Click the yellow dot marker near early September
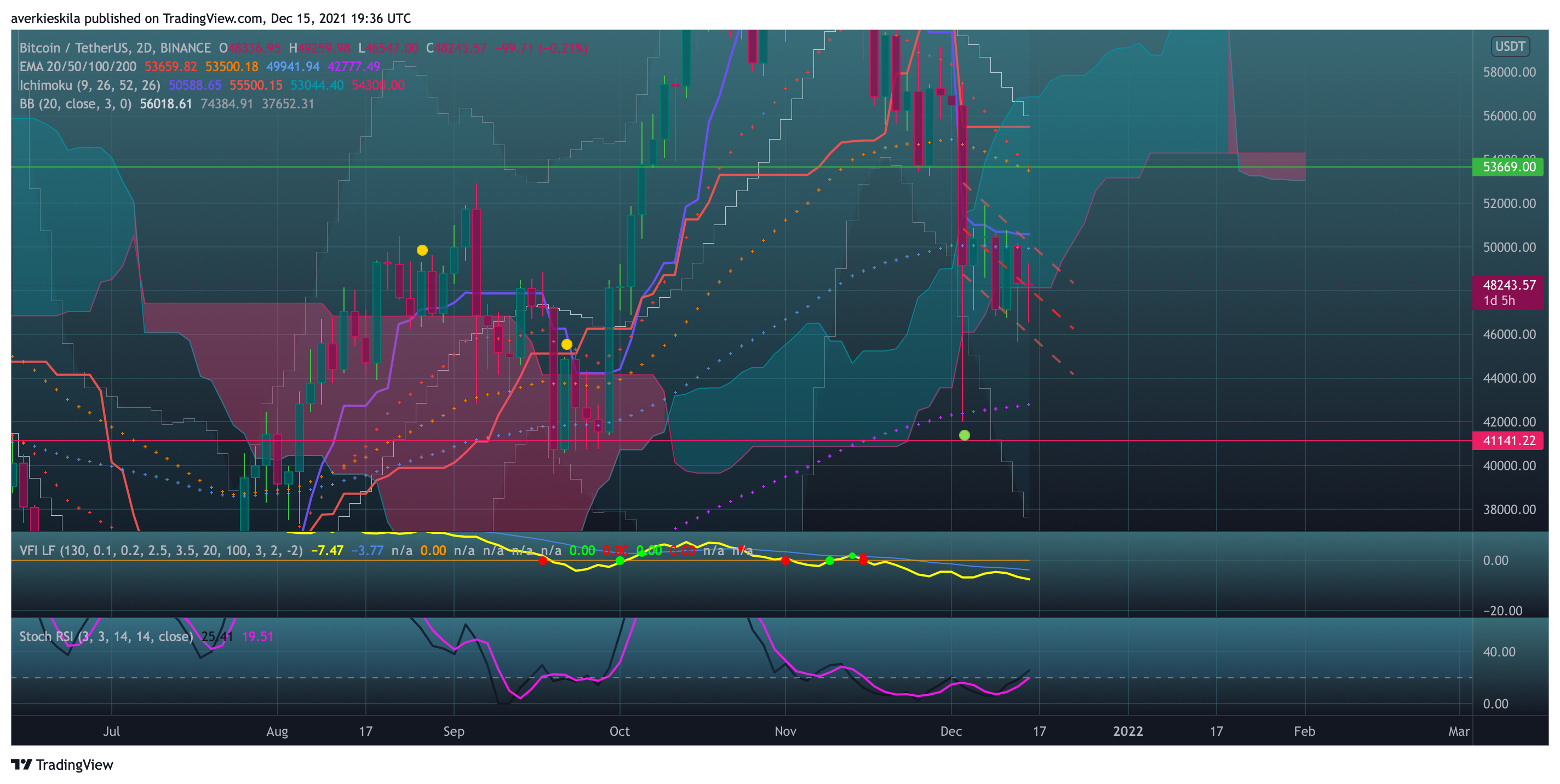The width and height of the screenshot is (1560, 784). [422, 250]
